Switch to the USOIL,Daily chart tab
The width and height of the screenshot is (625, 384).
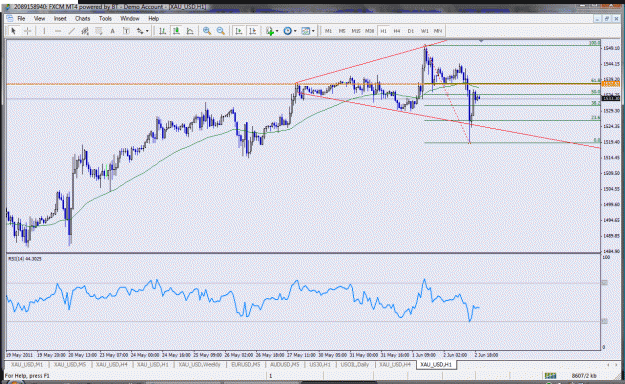point(355,364)
